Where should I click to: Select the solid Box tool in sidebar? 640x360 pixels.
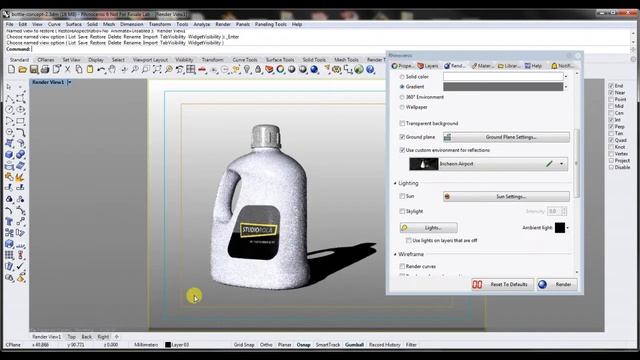9,155
